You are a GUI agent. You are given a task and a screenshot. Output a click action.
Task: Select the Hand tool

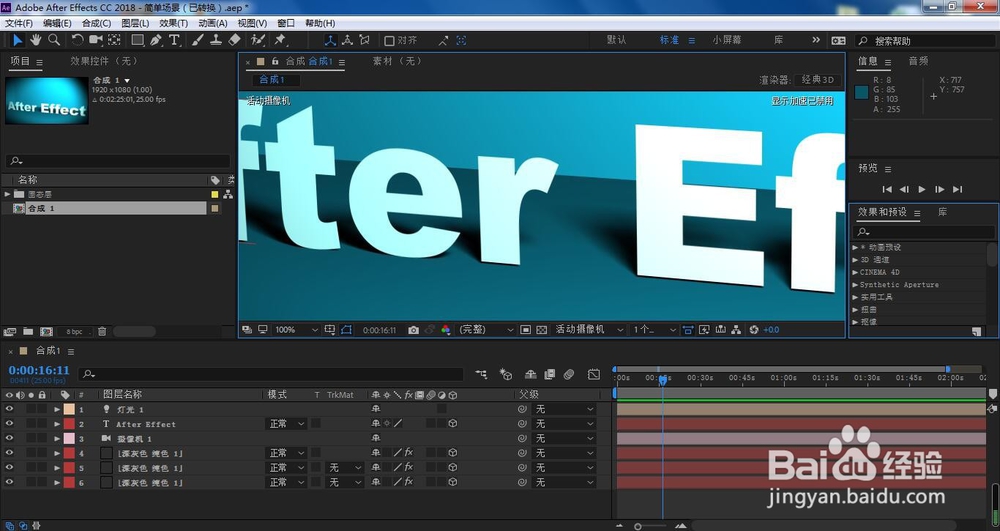(x=36, y=40)
